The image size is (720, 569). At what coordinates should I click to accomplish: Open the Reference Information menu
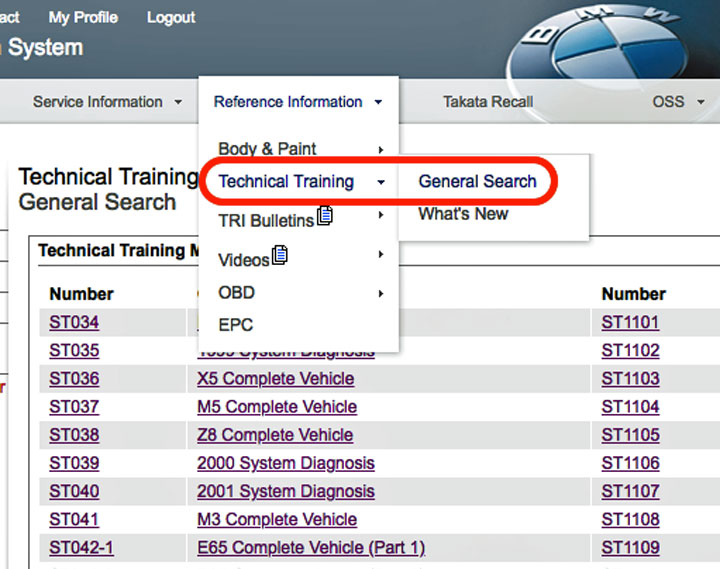(x=297, y=102)
